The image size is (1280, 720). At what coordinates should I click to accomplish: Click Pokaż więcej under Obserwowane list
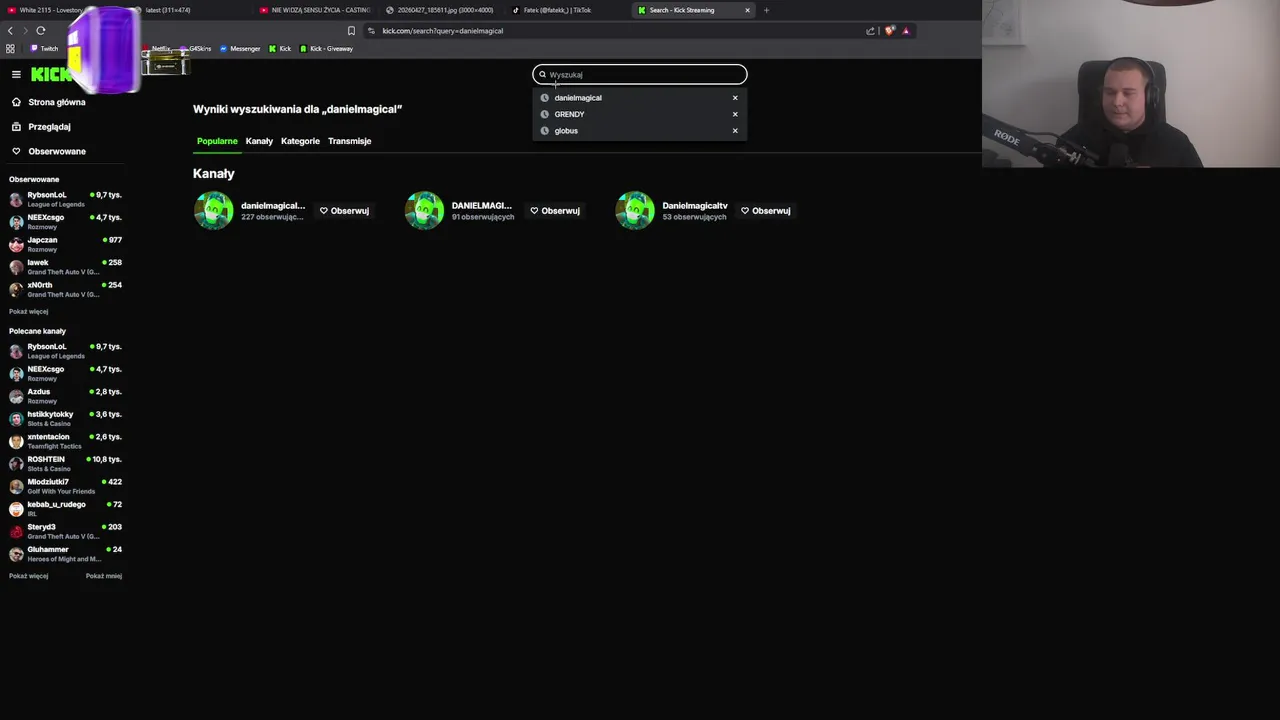point(28,311)
